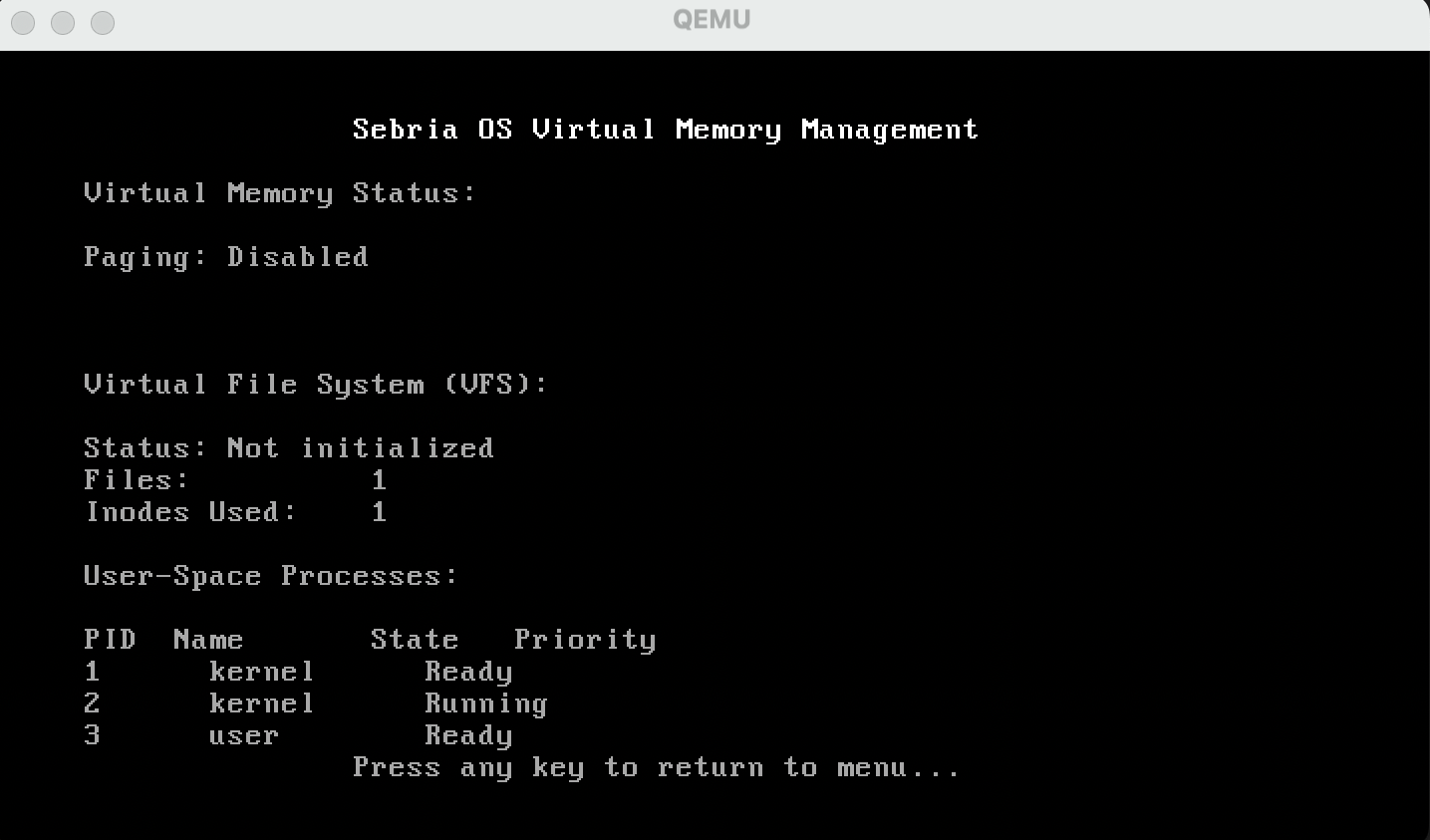The width and height of the screenshot is (1430, 840).
Task: Select the Name column header
Action: pos(210,639)
